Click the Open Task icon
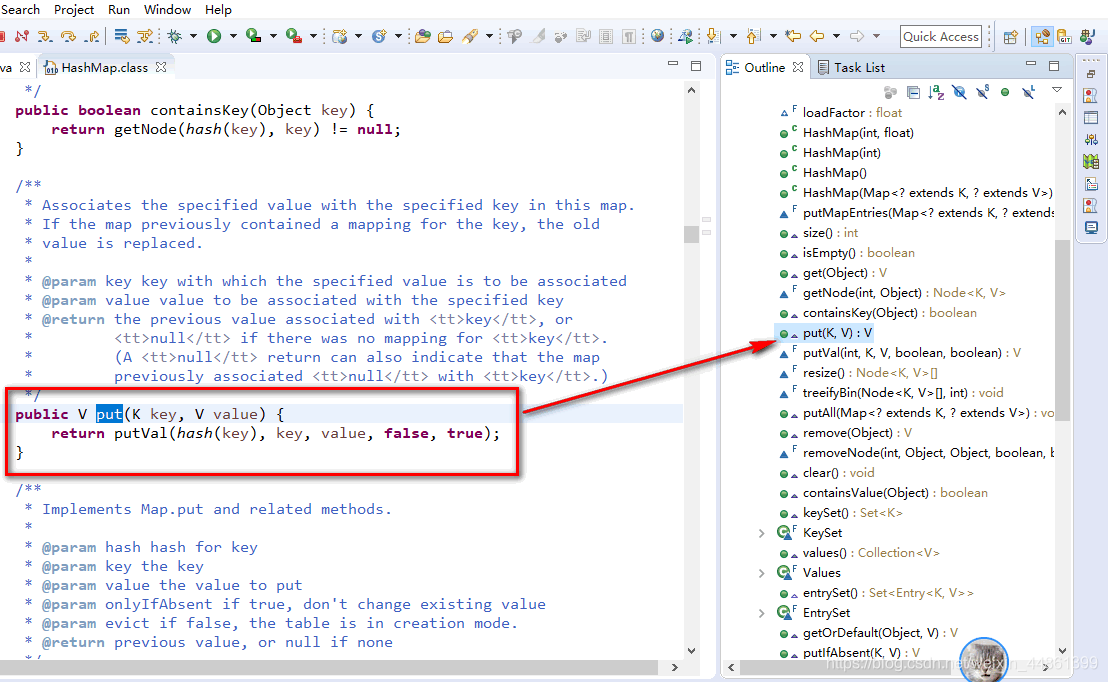1108x682 pixels. (x=445, y=36)
